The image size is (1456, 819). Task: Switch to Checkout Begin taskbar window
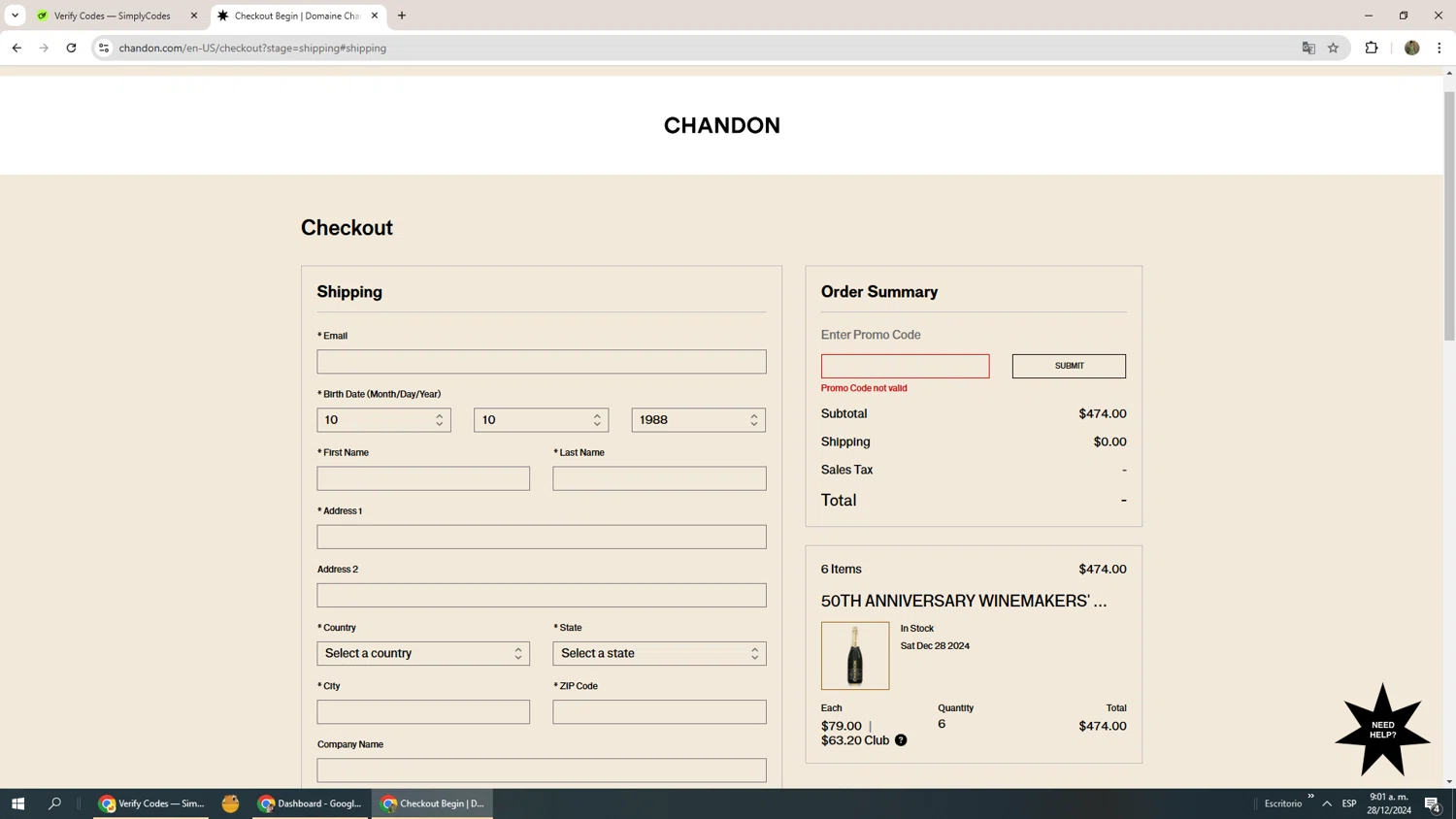coord(433,803)
